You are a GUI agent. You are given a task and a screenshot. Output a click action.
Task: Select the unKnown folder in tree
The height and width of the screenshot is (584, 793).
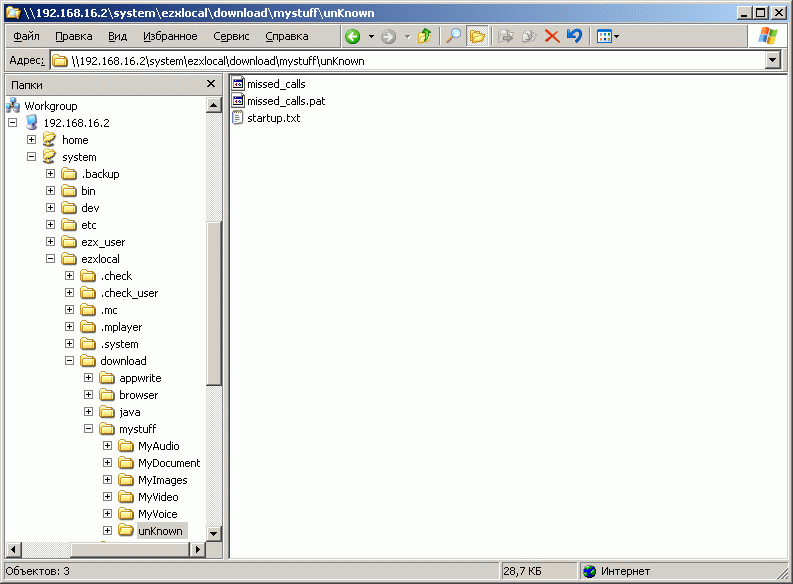point(160,530)
